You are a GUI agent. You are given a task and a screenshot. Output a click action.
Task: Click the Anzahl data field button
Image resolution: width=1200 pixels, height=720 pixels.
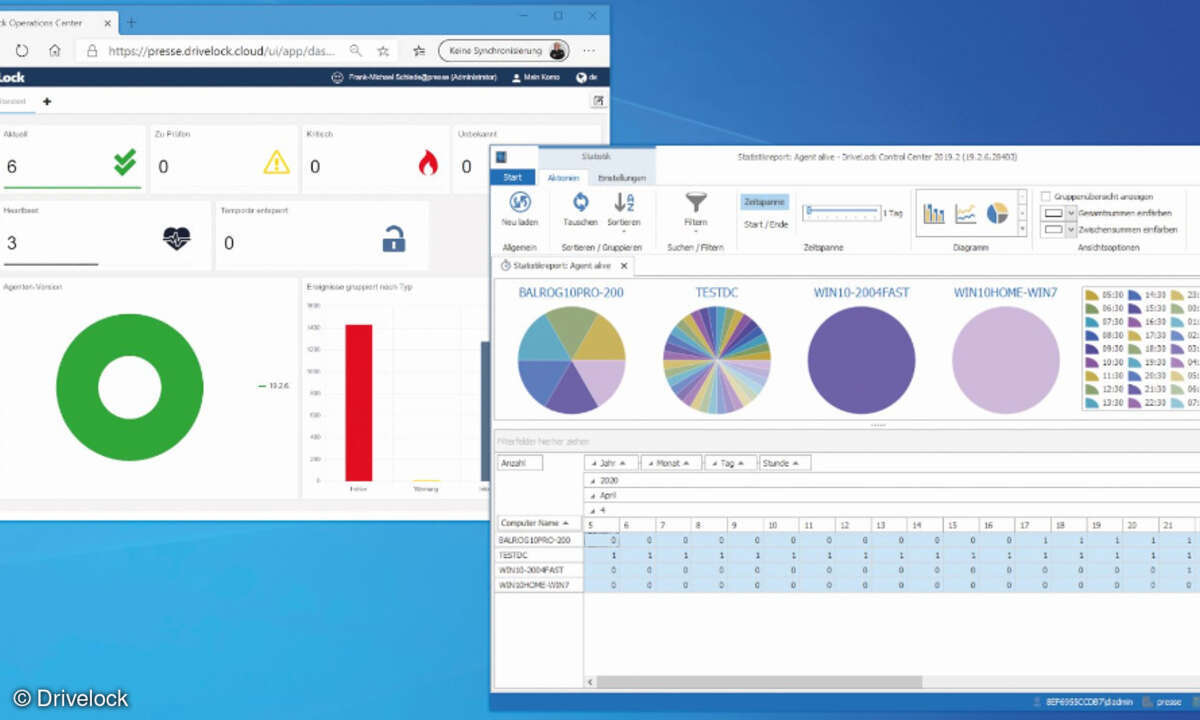tap(519, 463)
